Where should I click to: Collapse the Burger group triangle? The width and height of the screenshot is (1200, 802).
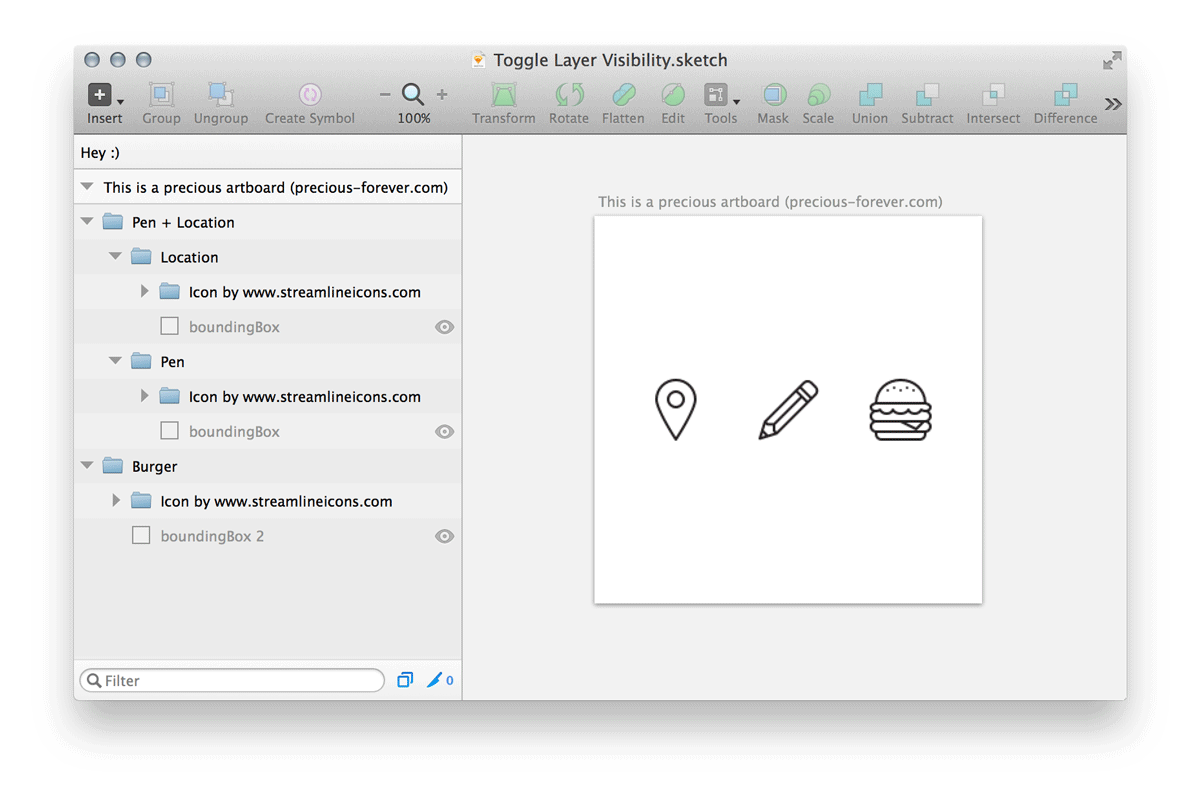[87, 466]
